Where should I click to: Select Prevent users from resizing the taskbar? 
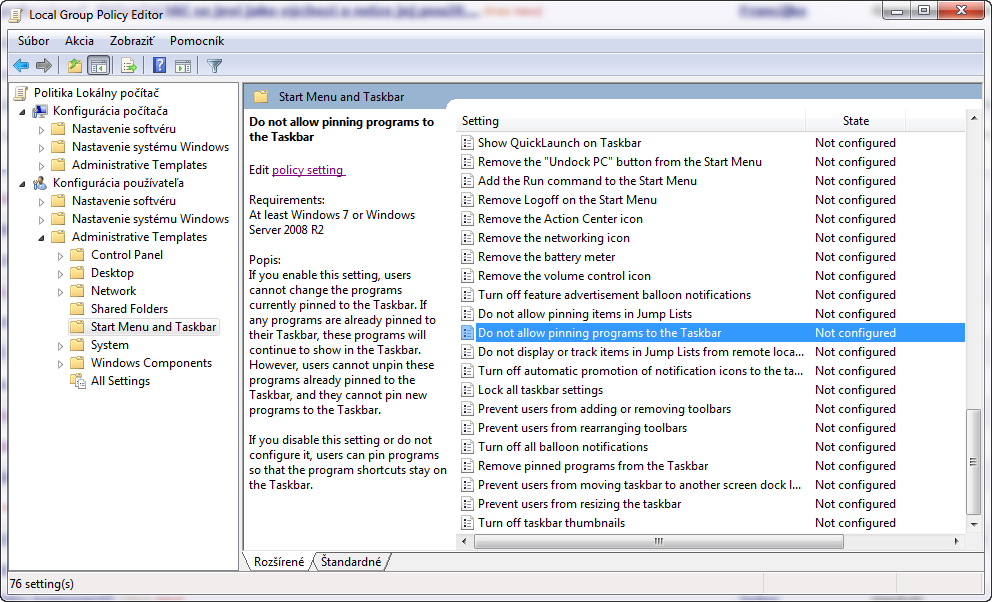click(x=580, y=503)
